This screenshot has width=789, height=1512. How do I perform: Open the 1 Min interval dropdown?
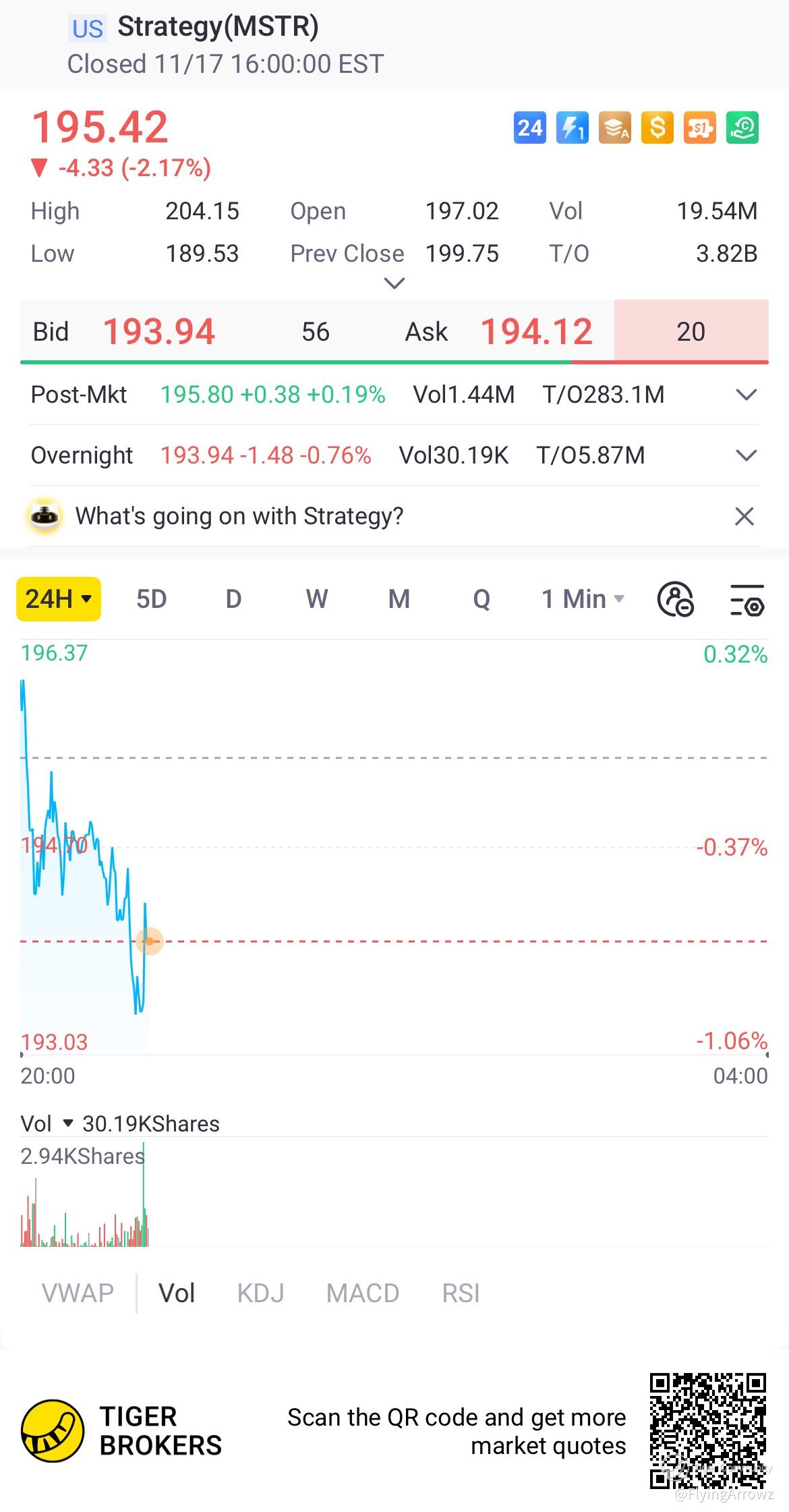click(583, 599)
